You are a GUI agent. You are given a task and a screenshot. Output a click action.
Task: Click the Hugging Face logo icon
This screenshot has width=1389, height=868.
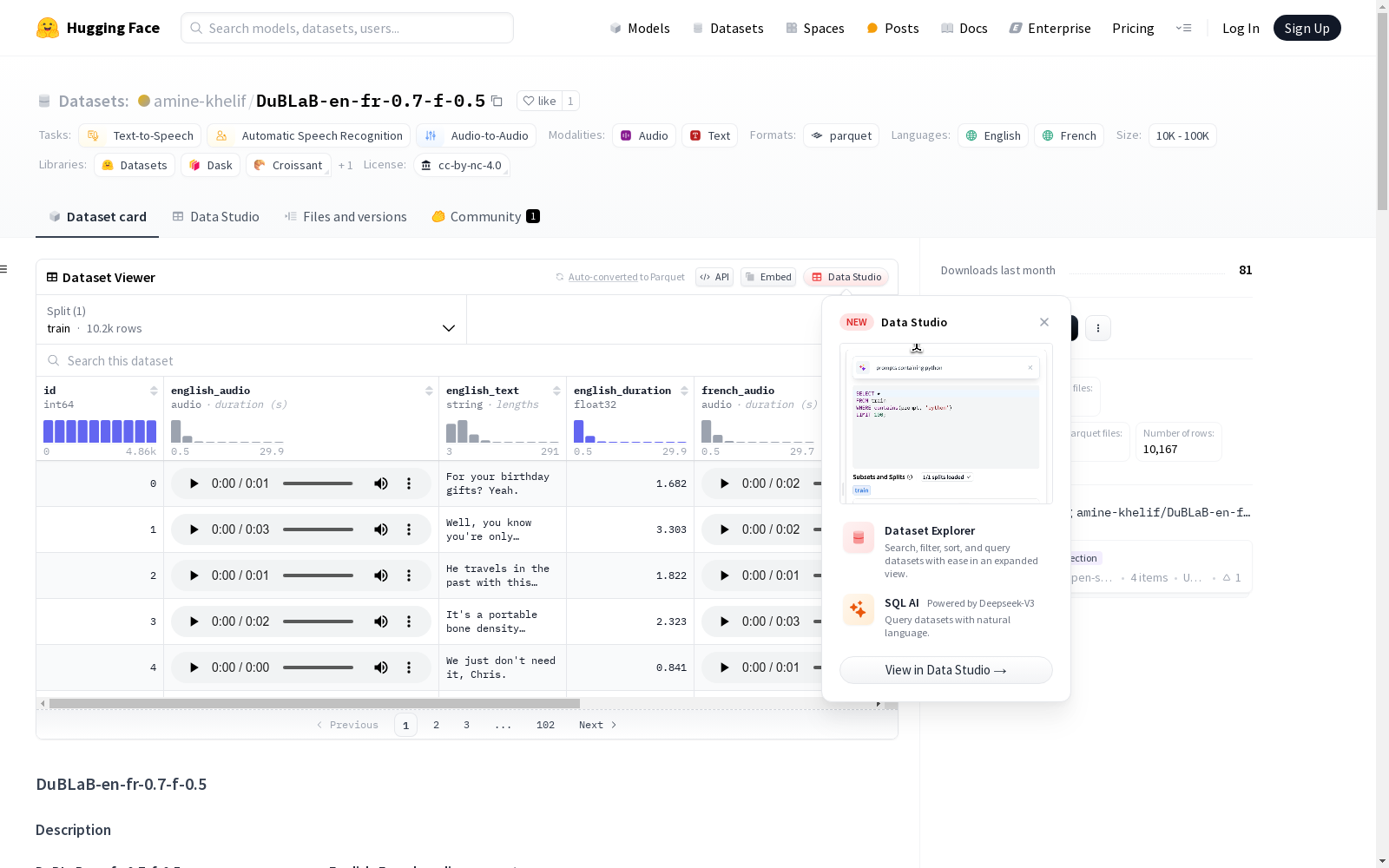pyautogui.click(x=48, y=28)
